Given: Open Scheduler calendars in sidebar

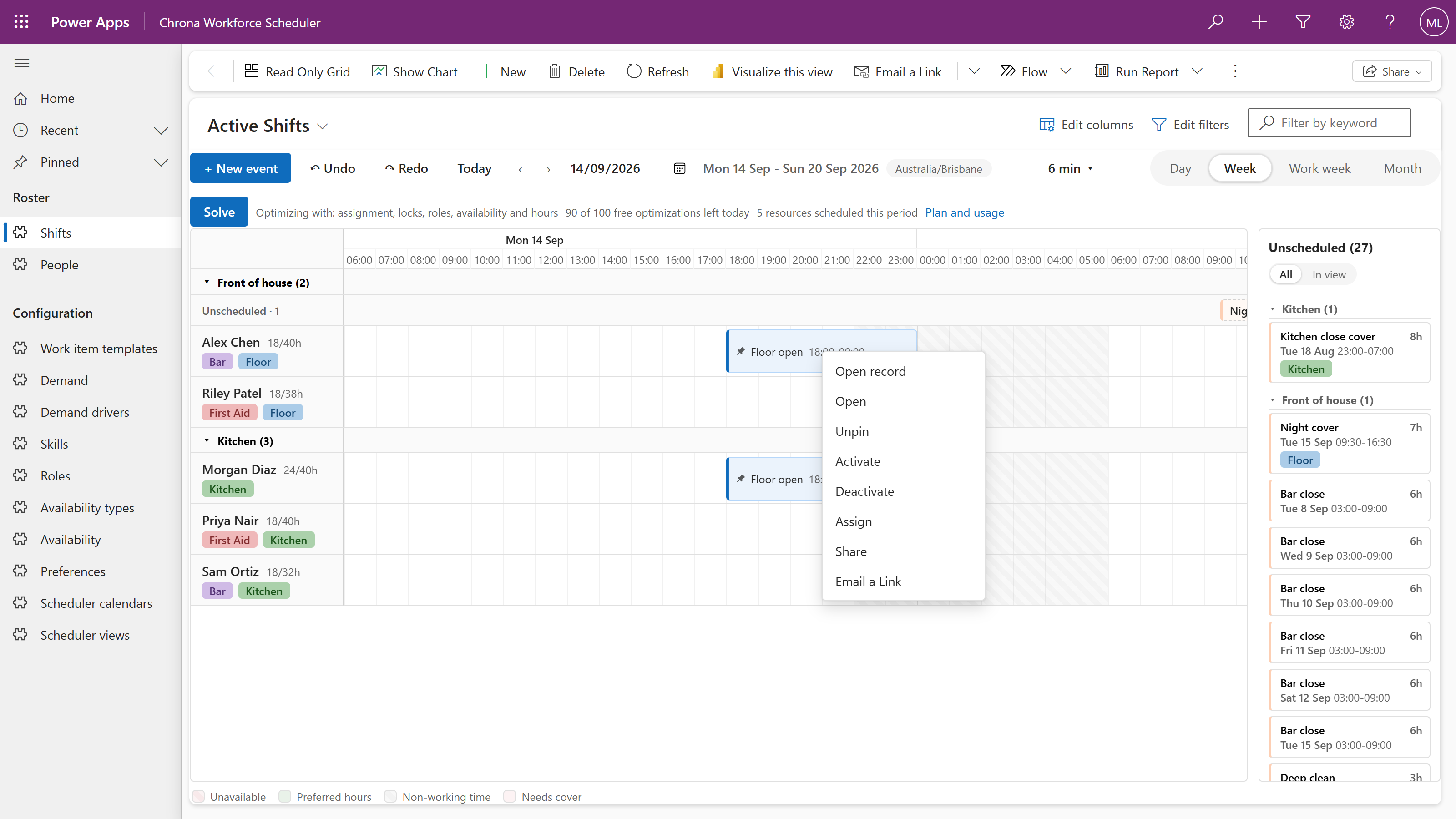Looking at the screenshot, I should [x=91, y=603].
